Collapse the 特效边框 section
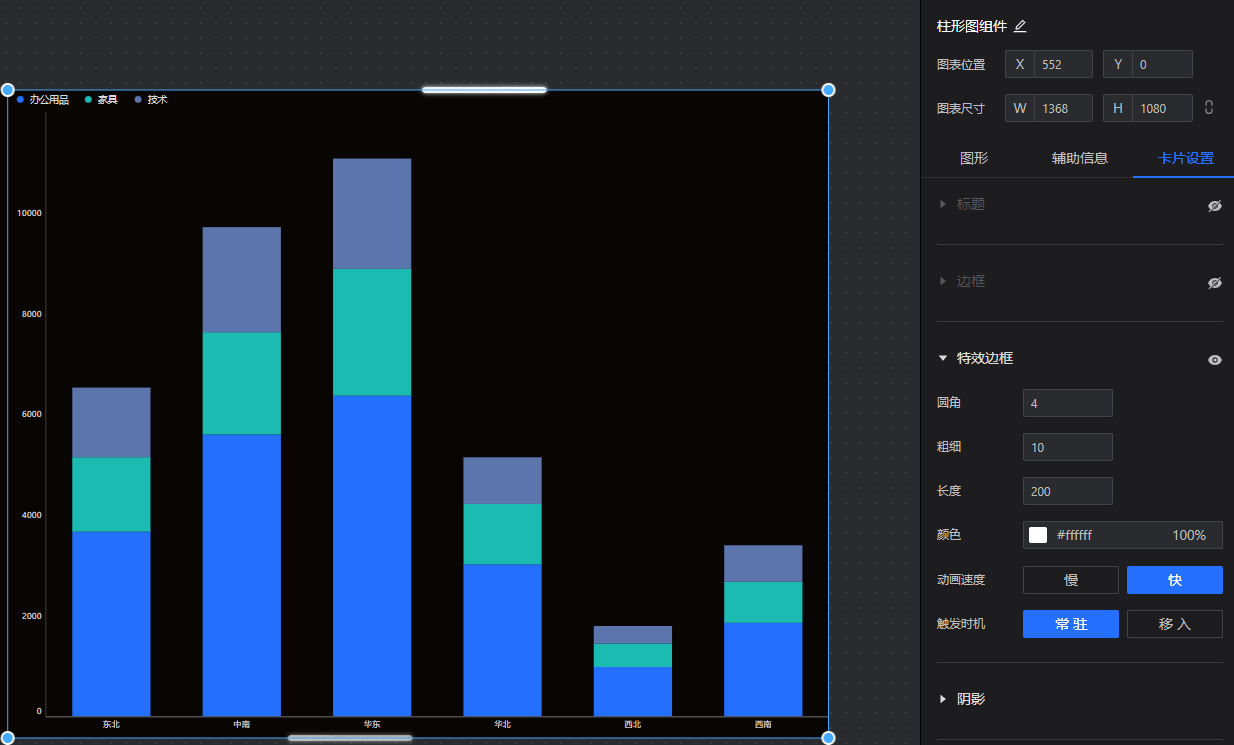 click(x=942, y=358)
